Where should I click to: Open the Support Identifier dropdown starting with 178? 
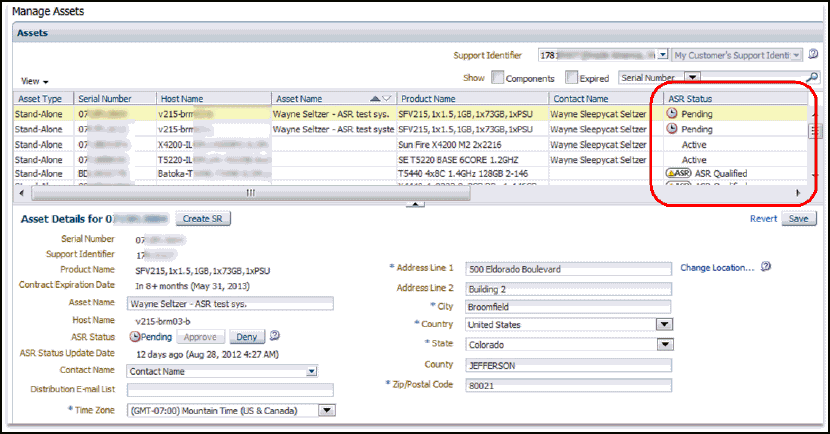pos(663,55)
